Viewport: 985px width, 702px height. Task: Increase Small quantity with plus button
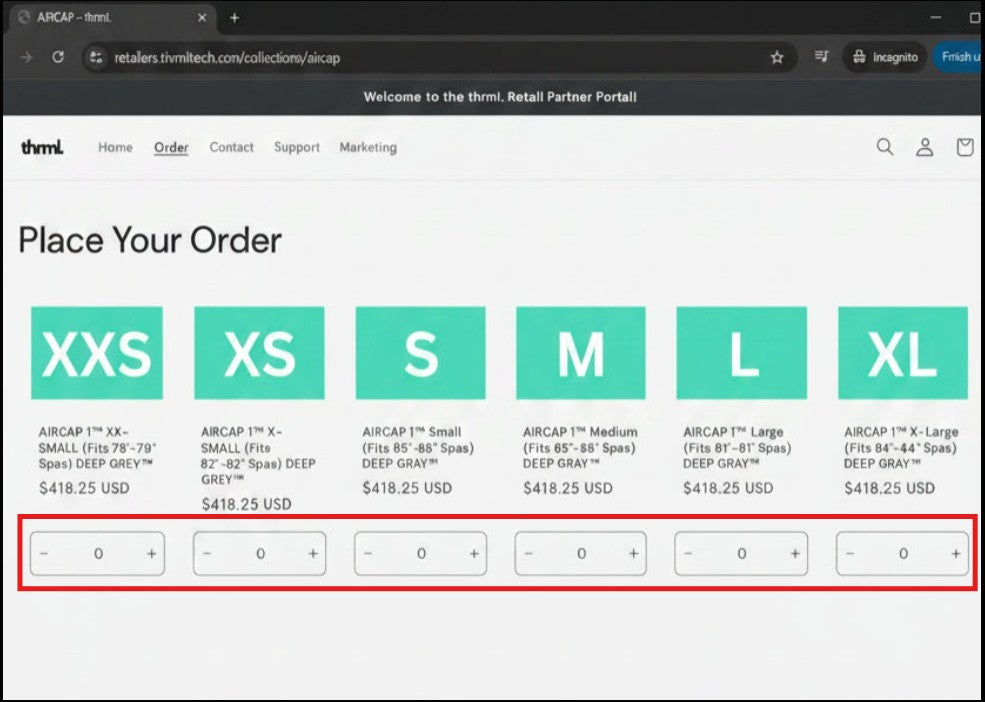(474, 554)
